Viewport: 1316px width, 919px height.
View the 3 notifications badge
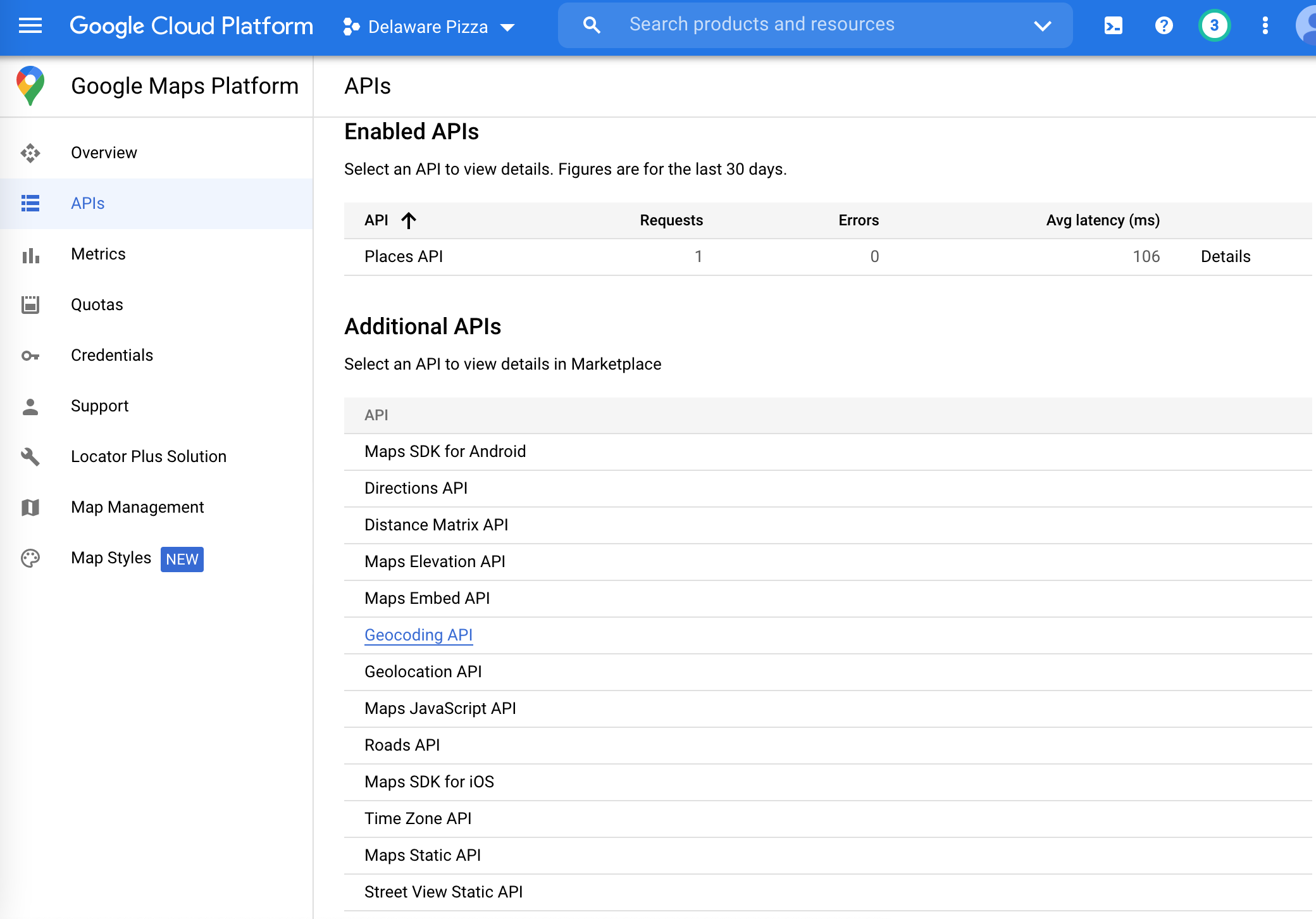[1214, 26]
